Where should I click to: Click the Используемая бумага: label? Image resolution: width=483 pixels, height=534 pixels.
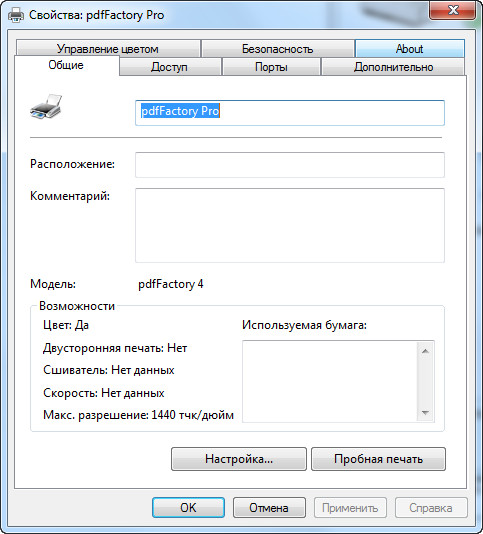304,325
